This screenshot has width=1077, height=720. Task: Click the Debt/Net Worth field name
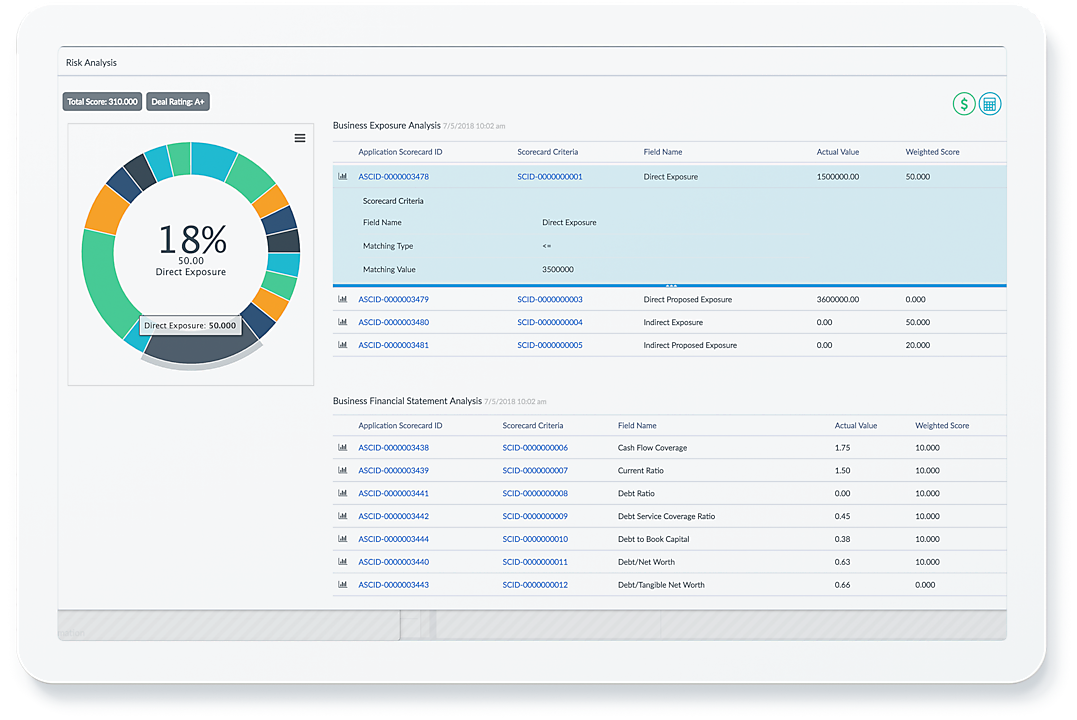(x=646, y=562)
